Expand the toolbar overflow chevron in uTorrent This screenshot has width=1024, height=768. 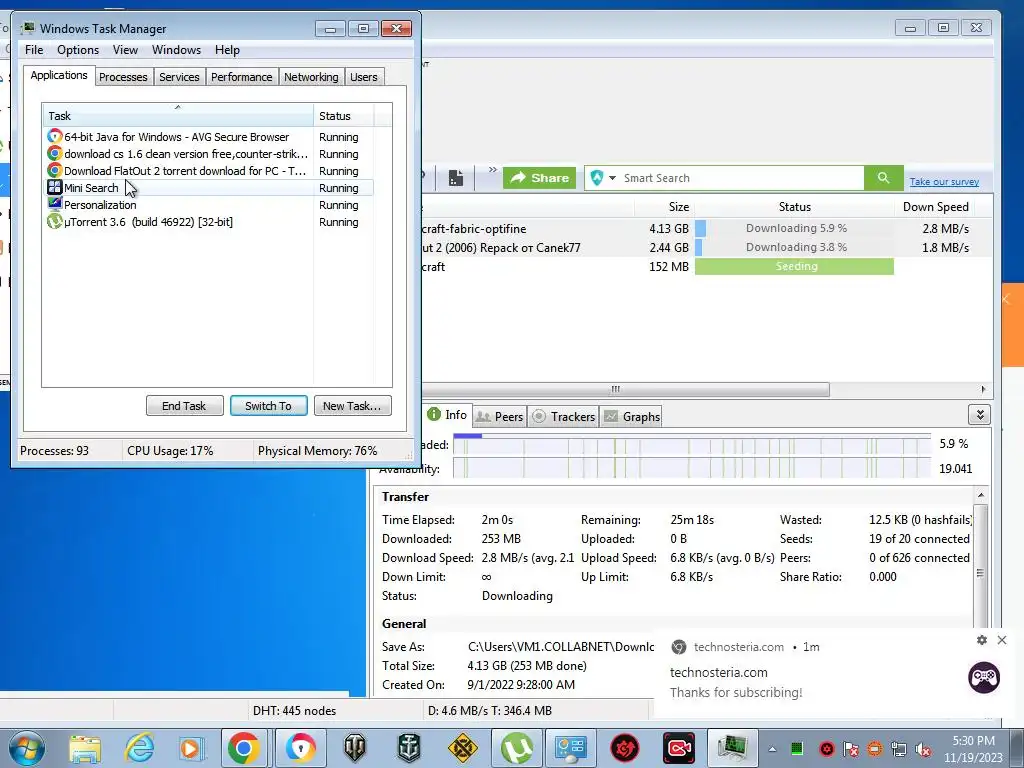click(493, 170)
